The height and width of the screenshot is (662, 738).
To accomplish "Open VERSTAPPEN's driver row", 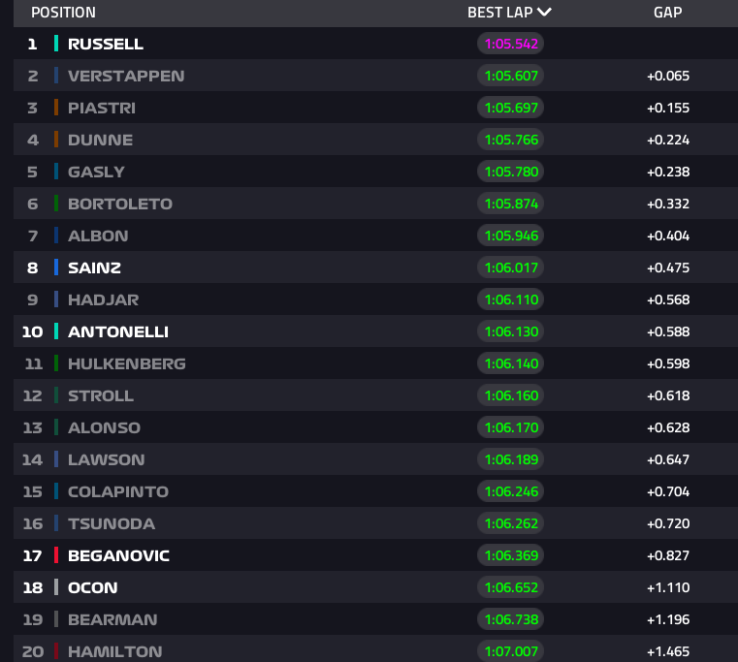I will tap(125, 76).
